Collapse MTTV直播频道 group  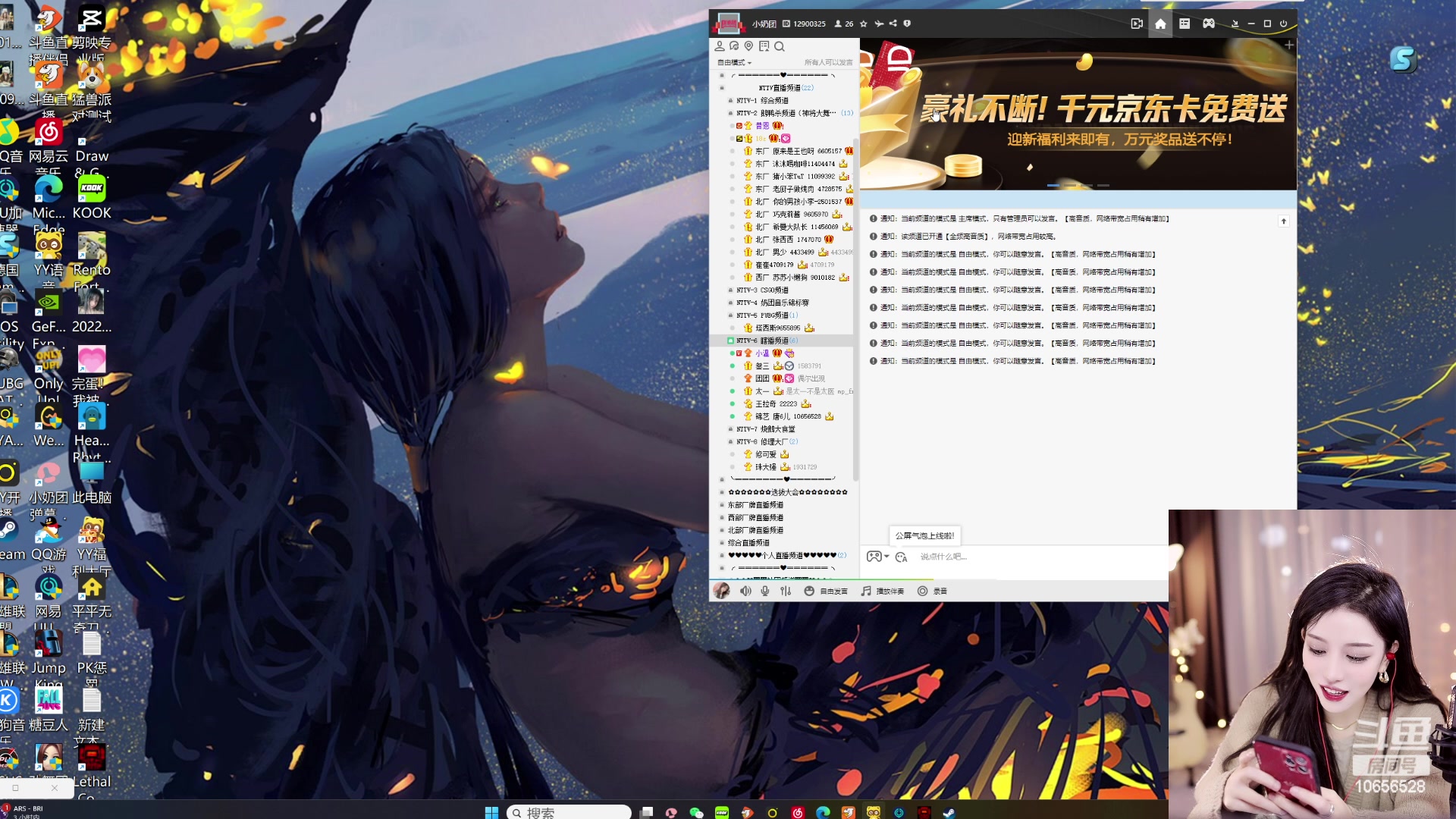point(786,88)
